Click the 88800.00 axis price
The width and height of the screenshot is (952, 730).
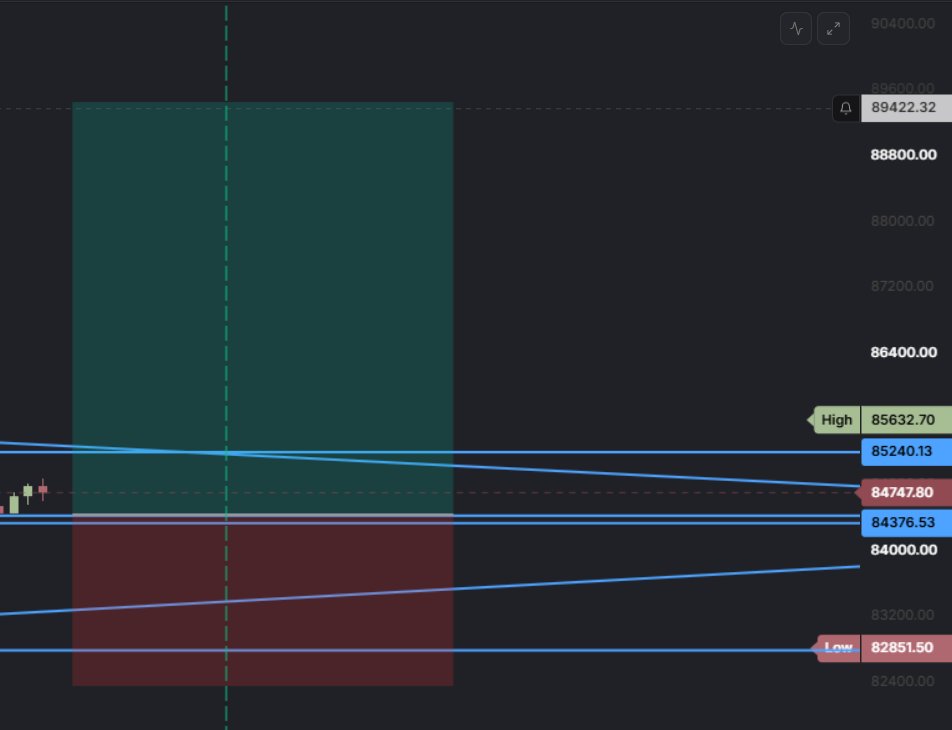(x=903, y=155)
